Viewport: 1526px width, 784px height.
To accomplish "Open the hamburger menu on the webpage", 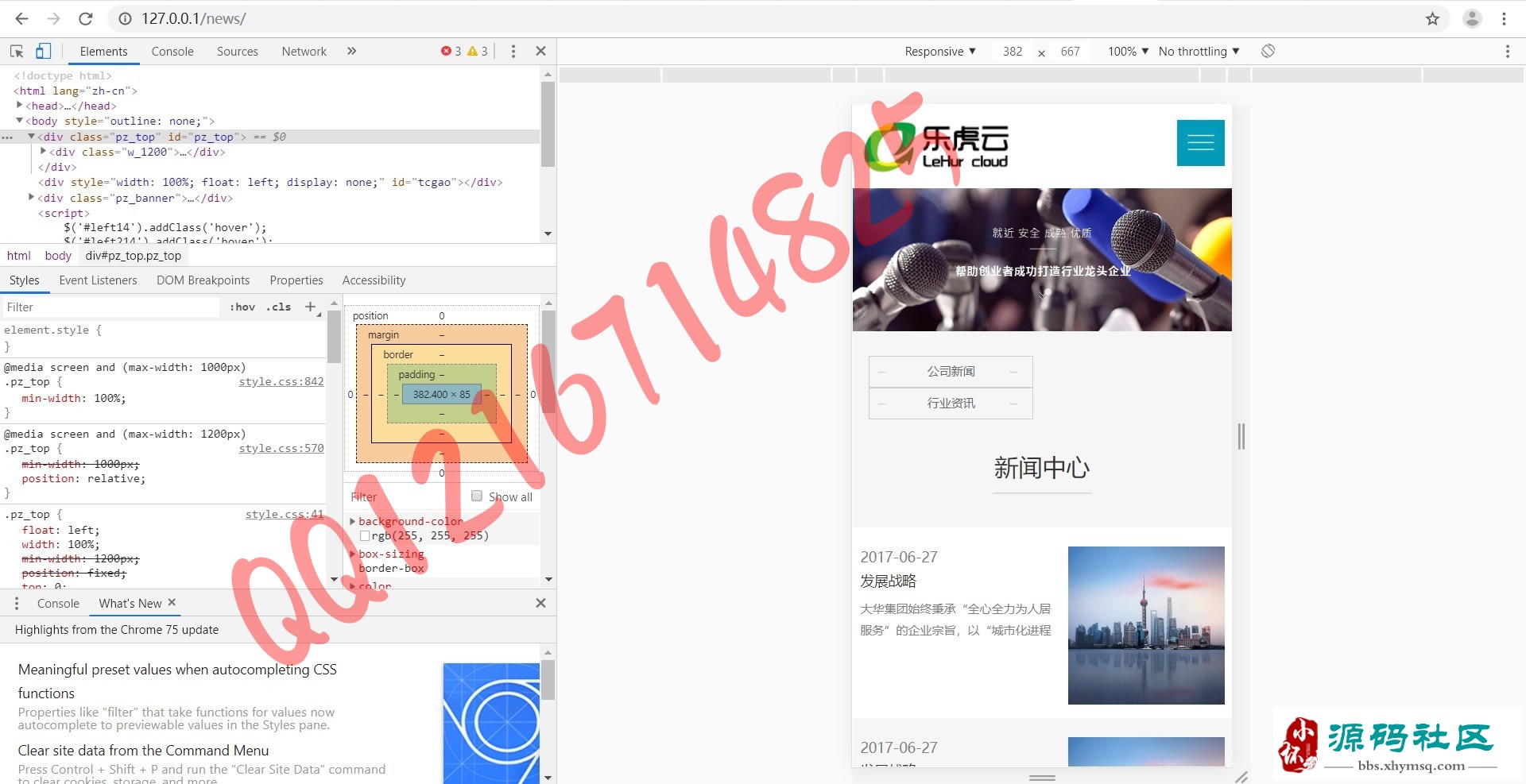I will [x=1200, y=143].
